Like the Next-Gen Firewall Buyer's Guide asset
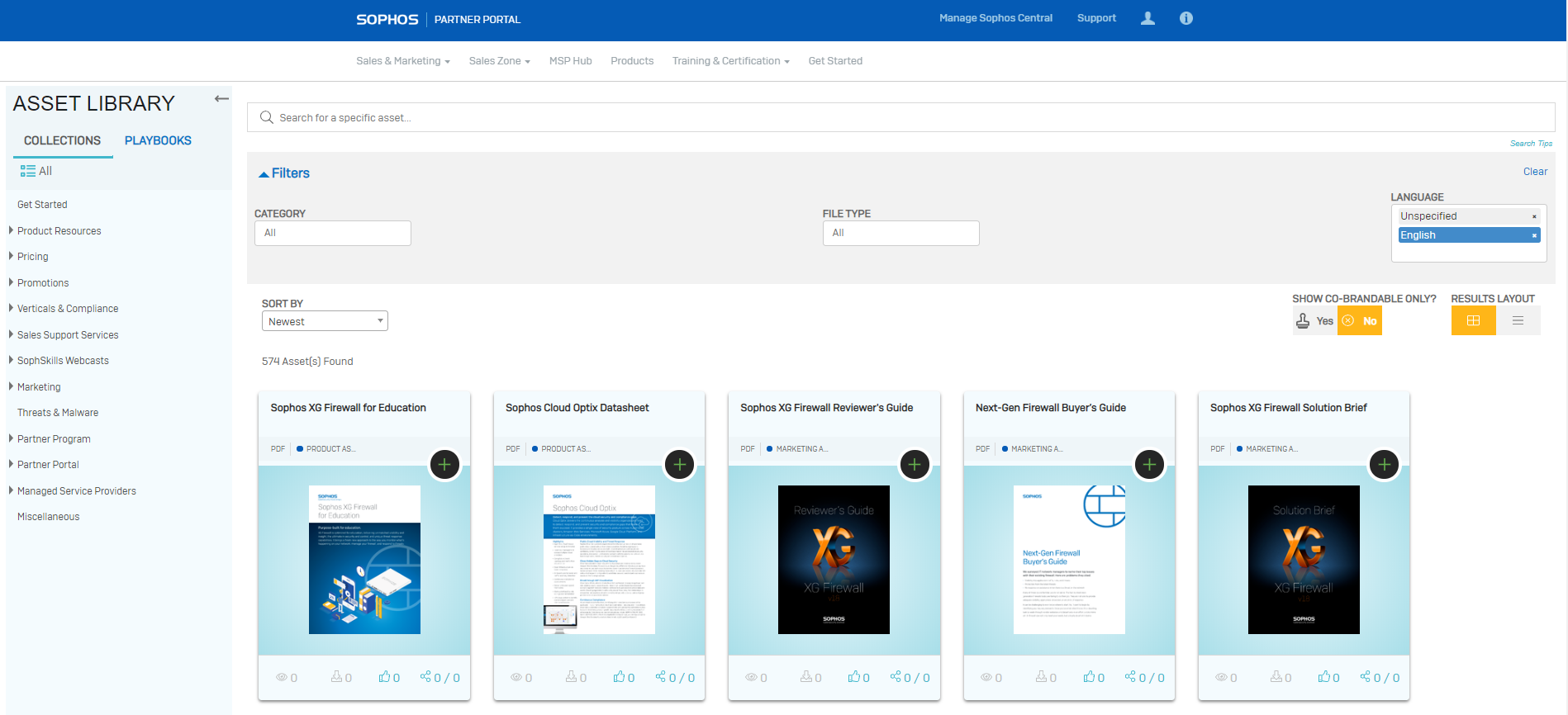The width and height of the screenshot is (1568, 715). 1093,677
